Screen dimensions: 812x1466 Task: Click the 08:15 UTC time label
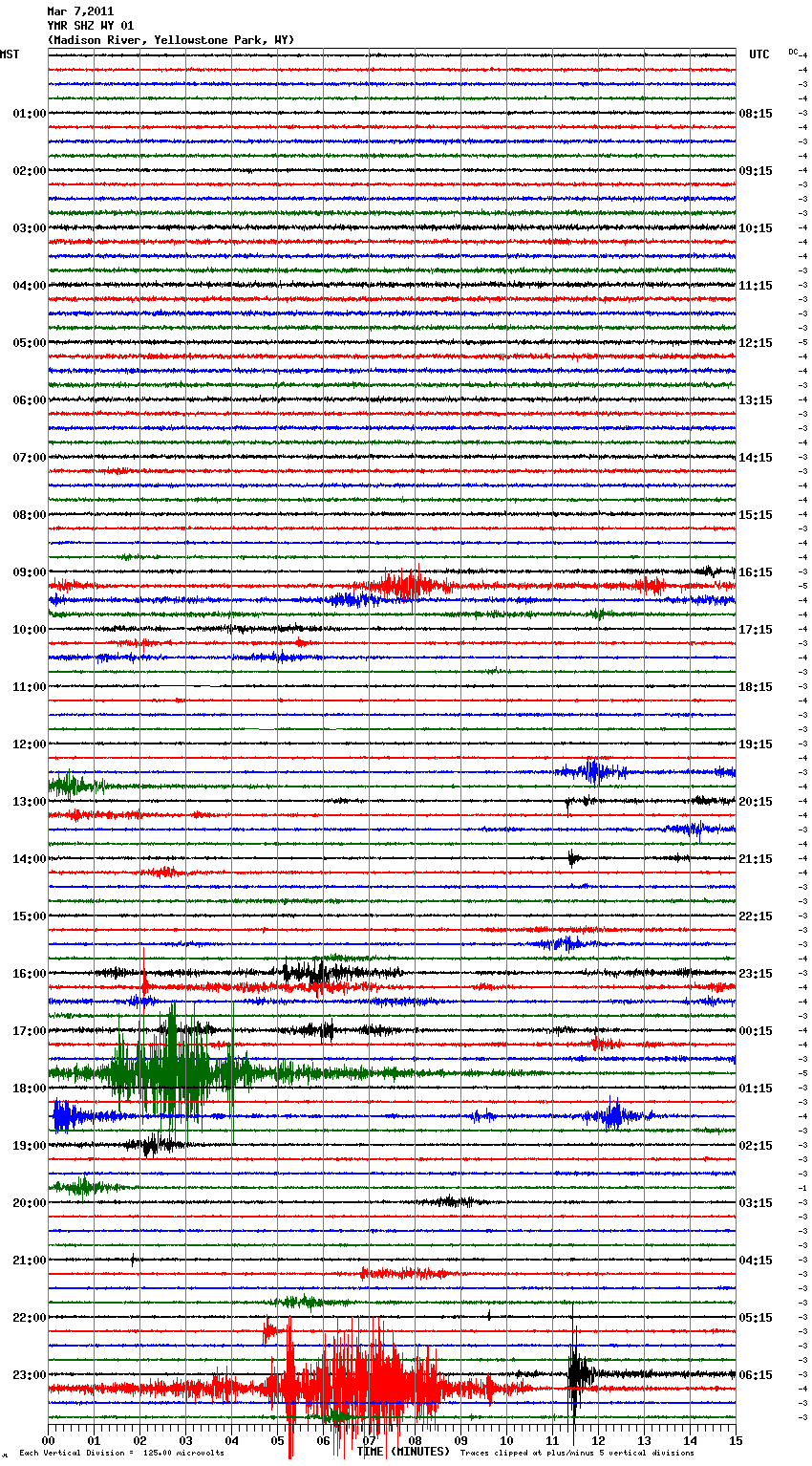coord(756,114)
